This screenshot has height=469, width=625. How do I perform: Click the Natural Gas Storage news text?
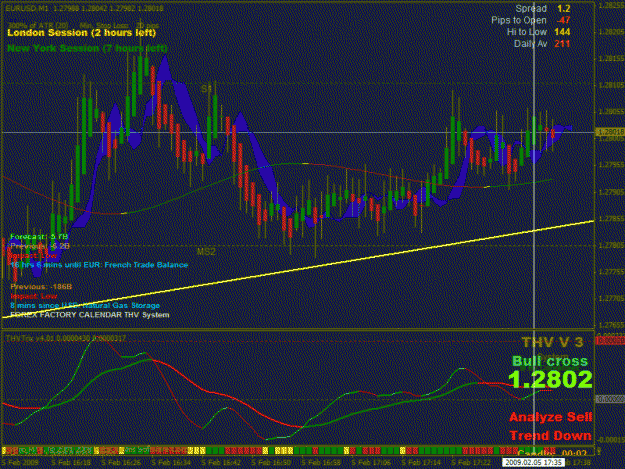[x=85, y=305]
